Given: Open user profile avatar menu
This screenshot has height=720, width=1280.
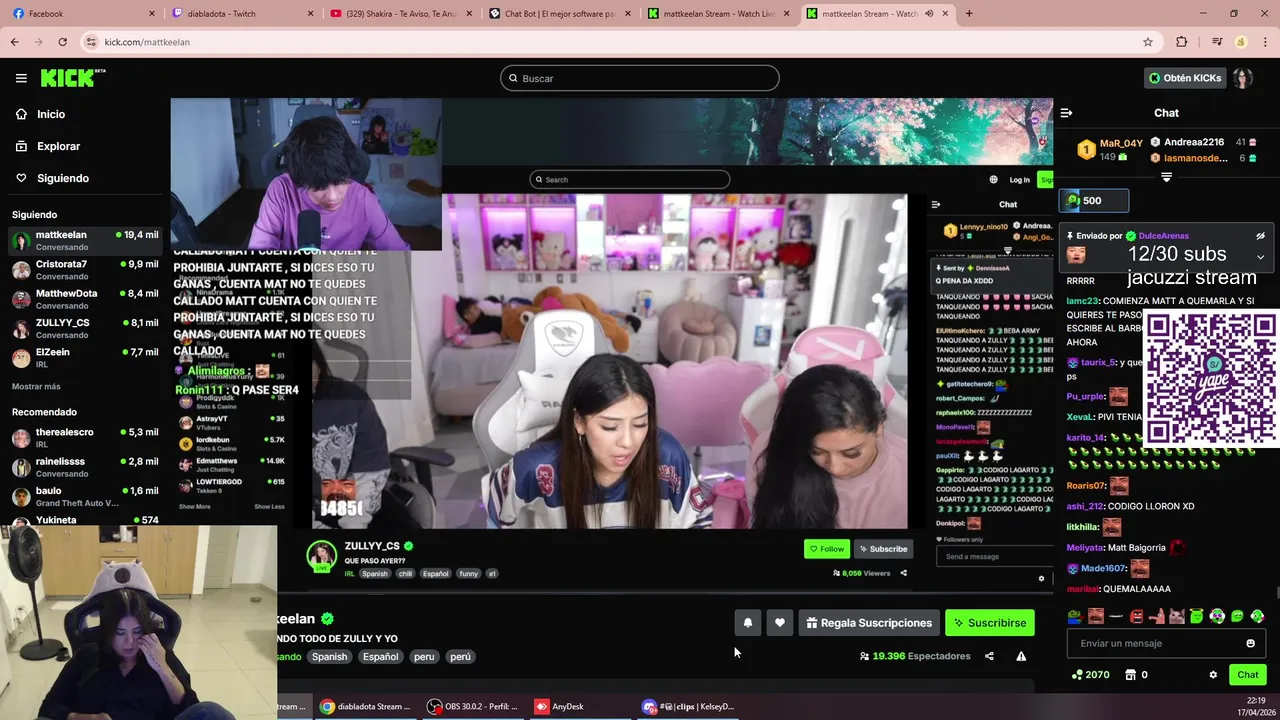Looking at the screenshot, I should click(1243, 78).
